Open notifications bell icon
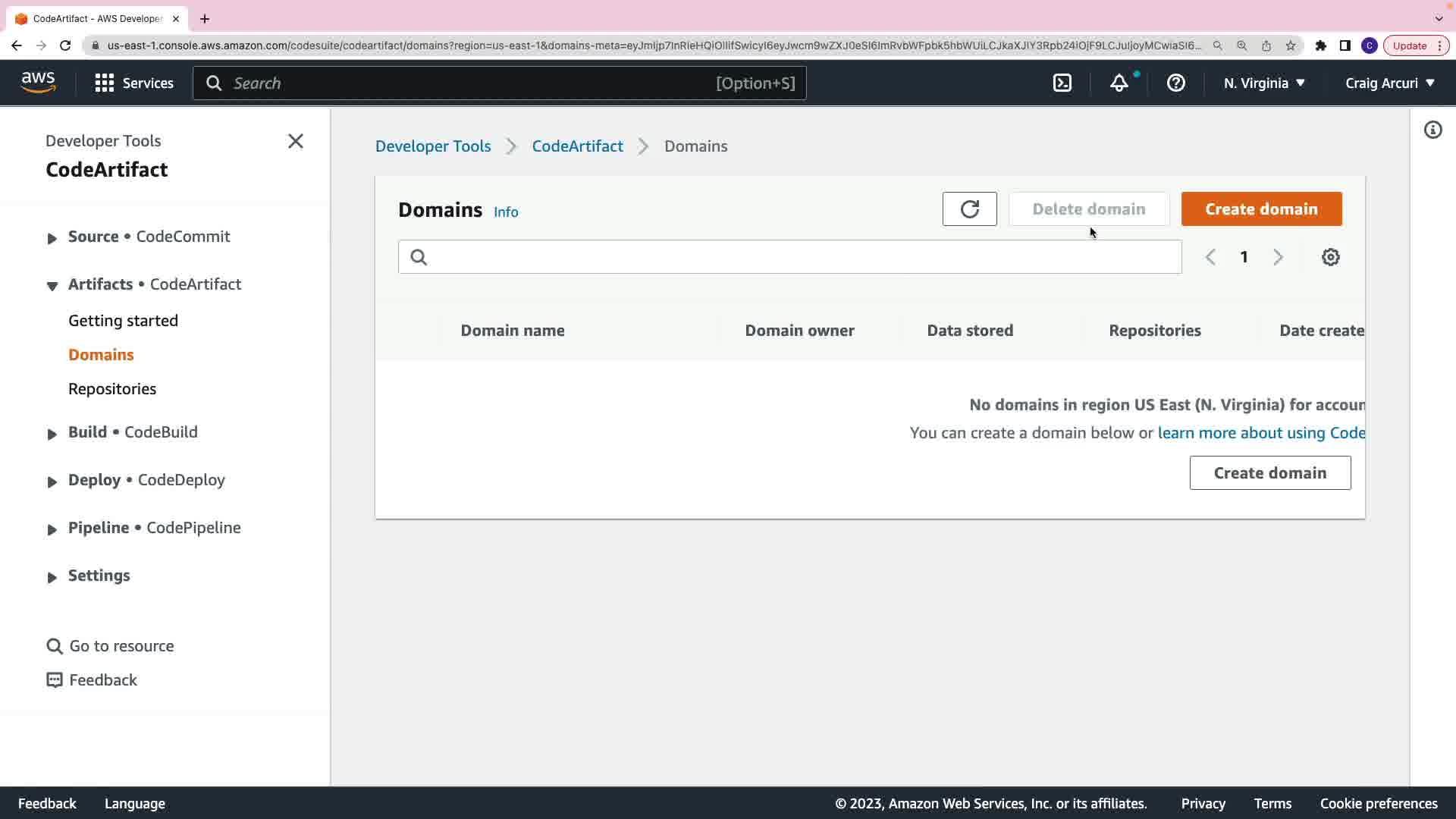The height and width of the screenshot is (819, 1456). [1119, 83]
